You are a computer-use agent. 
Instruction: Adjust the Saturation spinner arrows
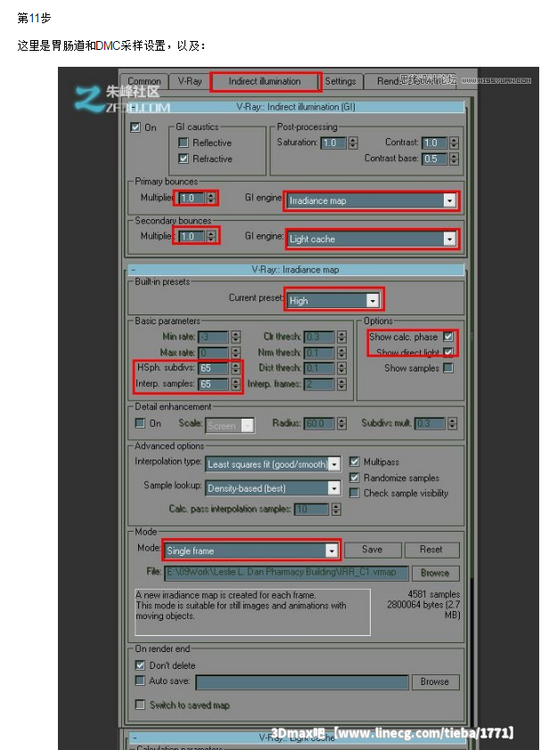coord(353,143)
